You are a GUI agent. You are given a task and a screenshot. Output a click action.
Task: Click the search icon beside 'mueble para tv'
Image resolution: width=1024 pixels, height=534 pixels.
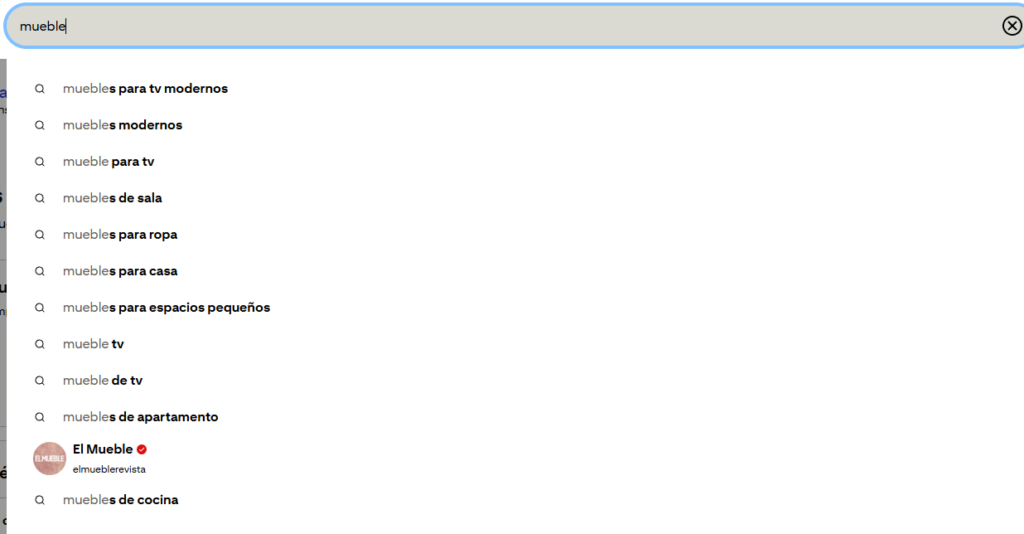point(40,162)
